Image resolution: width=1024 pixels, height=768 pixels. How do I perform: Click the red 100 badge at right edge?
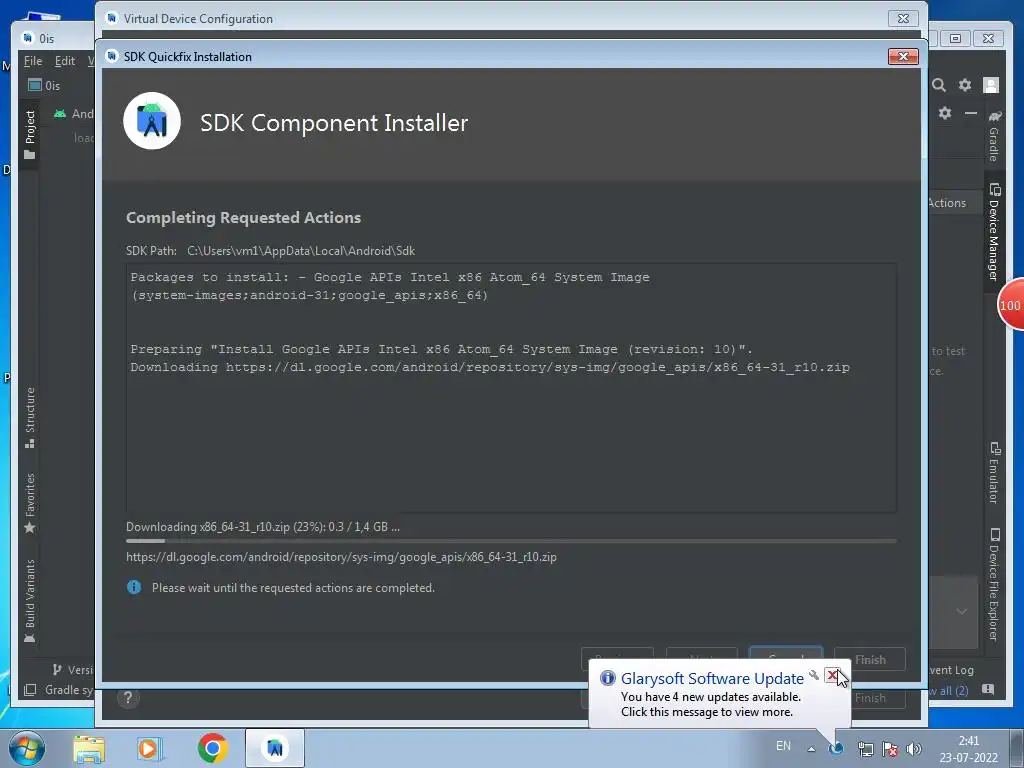1010,305
